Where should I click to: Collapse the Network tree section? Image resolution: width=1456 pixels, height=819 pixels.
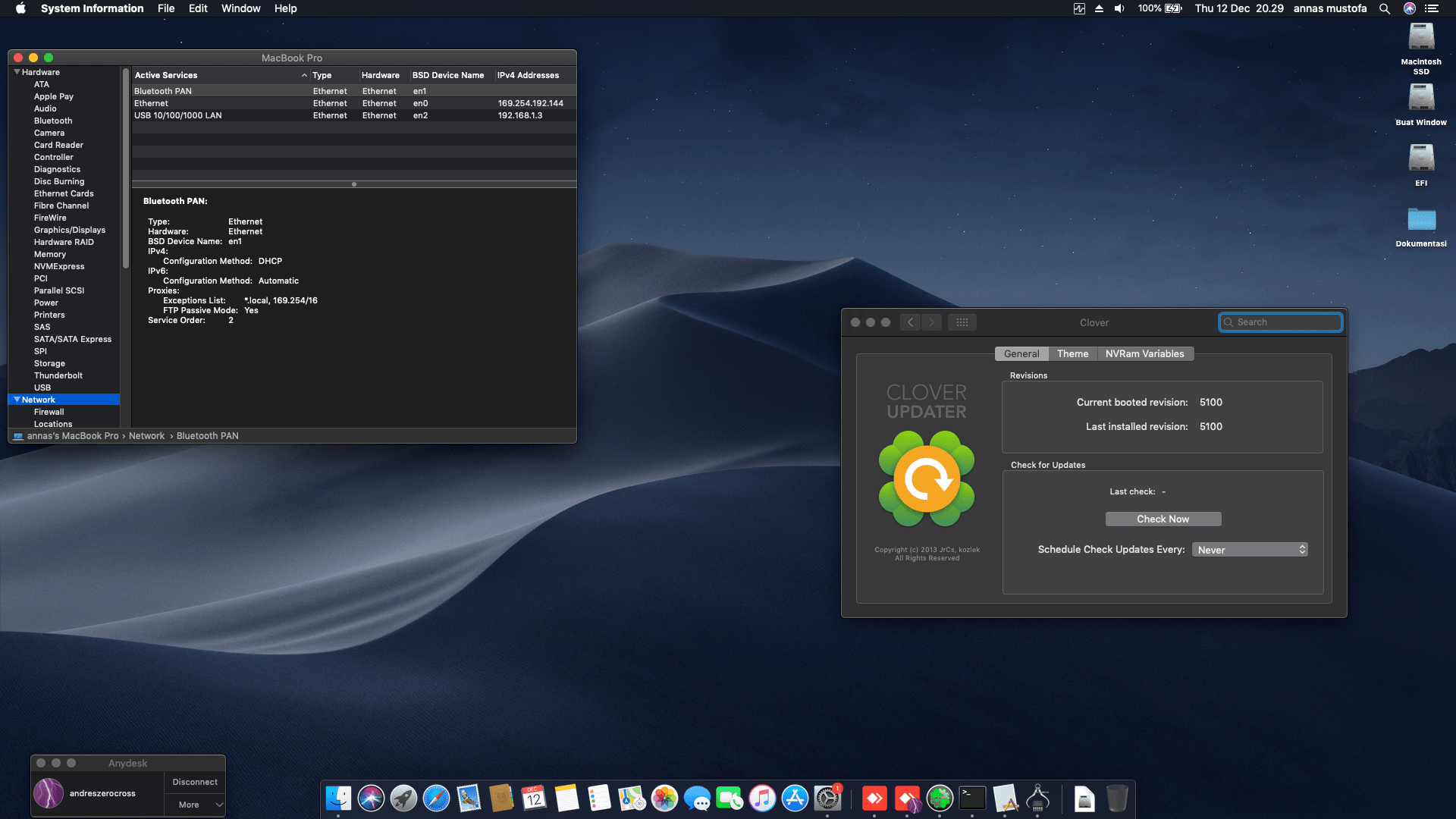click(17, 400)
